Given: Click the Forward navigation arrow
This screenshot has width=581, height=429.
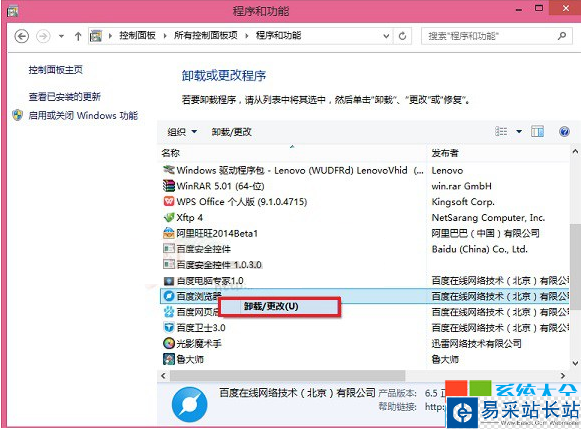Looking at the screenshot, I should pos(43,36).
